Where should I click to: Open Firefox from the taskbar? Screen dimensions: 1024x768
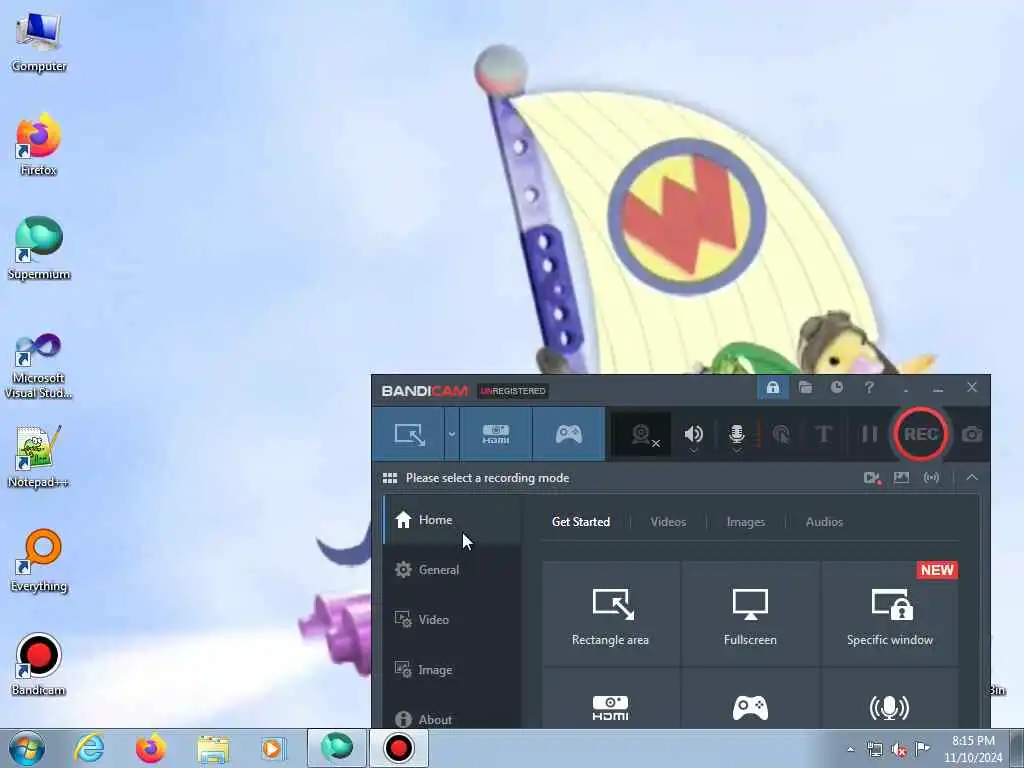click(151, 748)
